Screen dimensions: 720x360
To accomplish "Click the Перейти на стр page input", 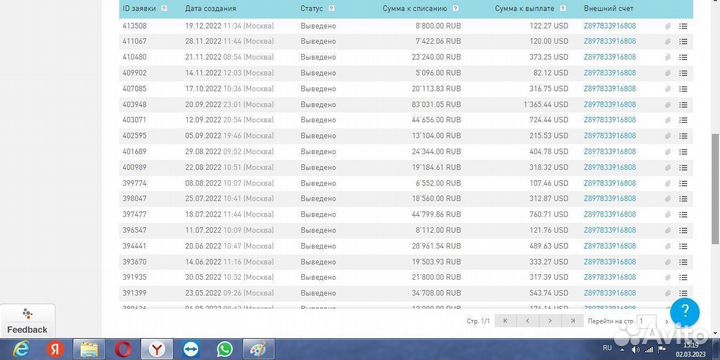I will (647, 321).
